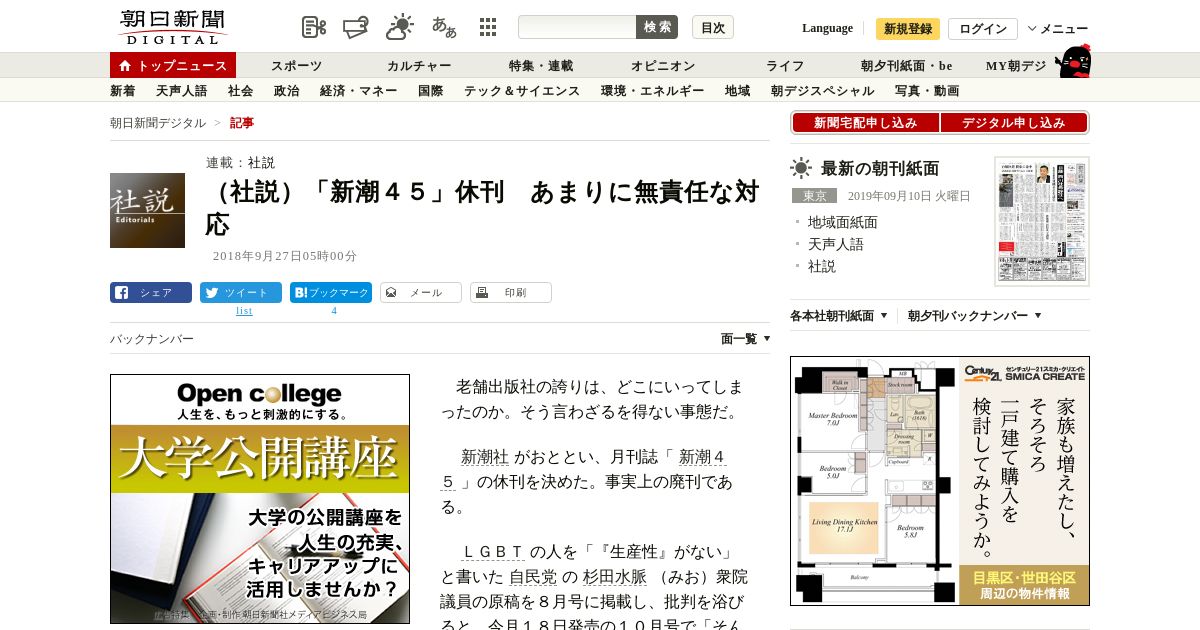The image size is (1200, 630).
Task: Tweet this article (ツイート)
Action: pyautogui.click(x=241, y=293)
